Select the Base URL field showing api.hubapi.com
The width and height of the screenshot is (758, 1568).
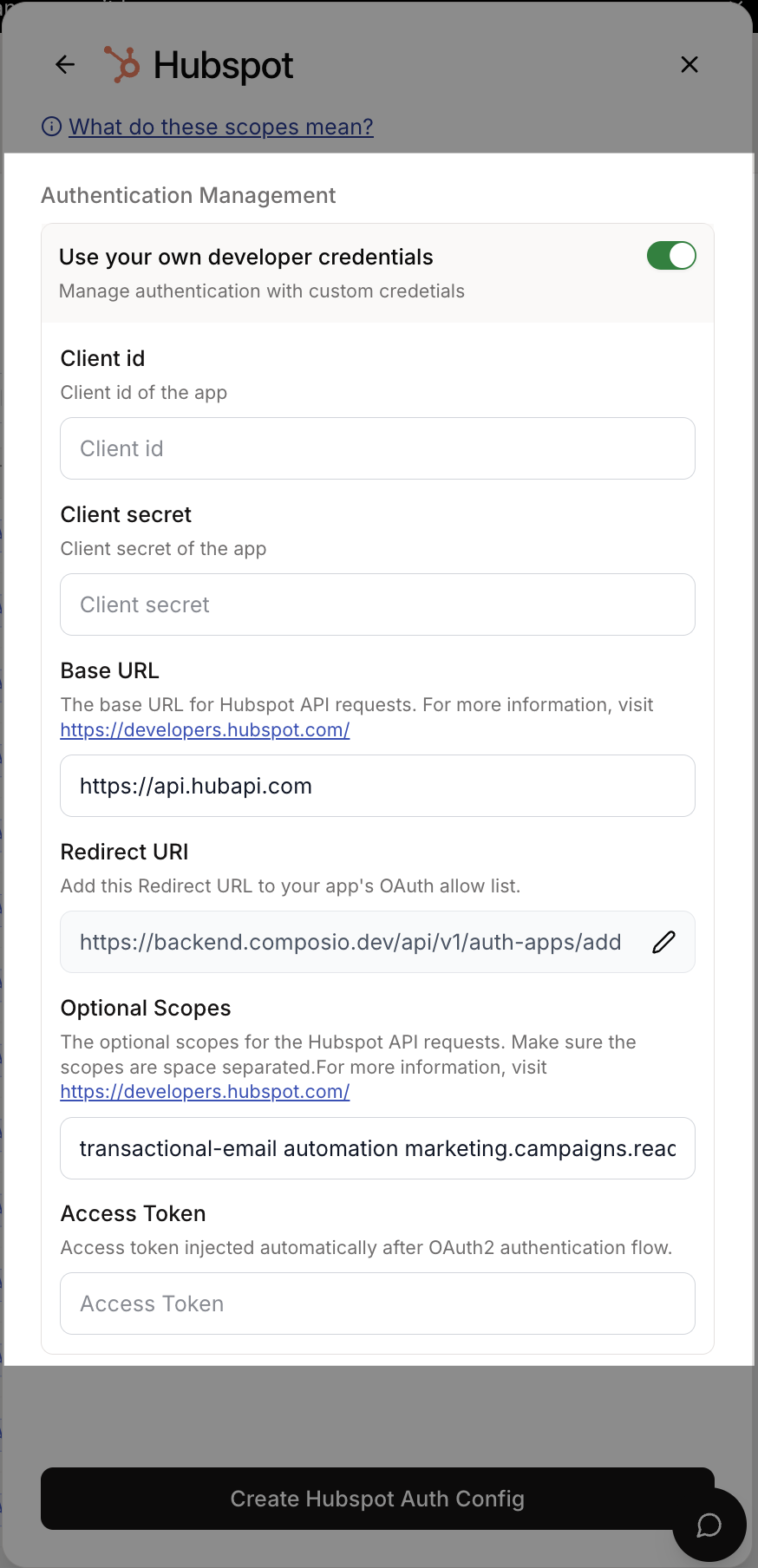click(376, 786)
